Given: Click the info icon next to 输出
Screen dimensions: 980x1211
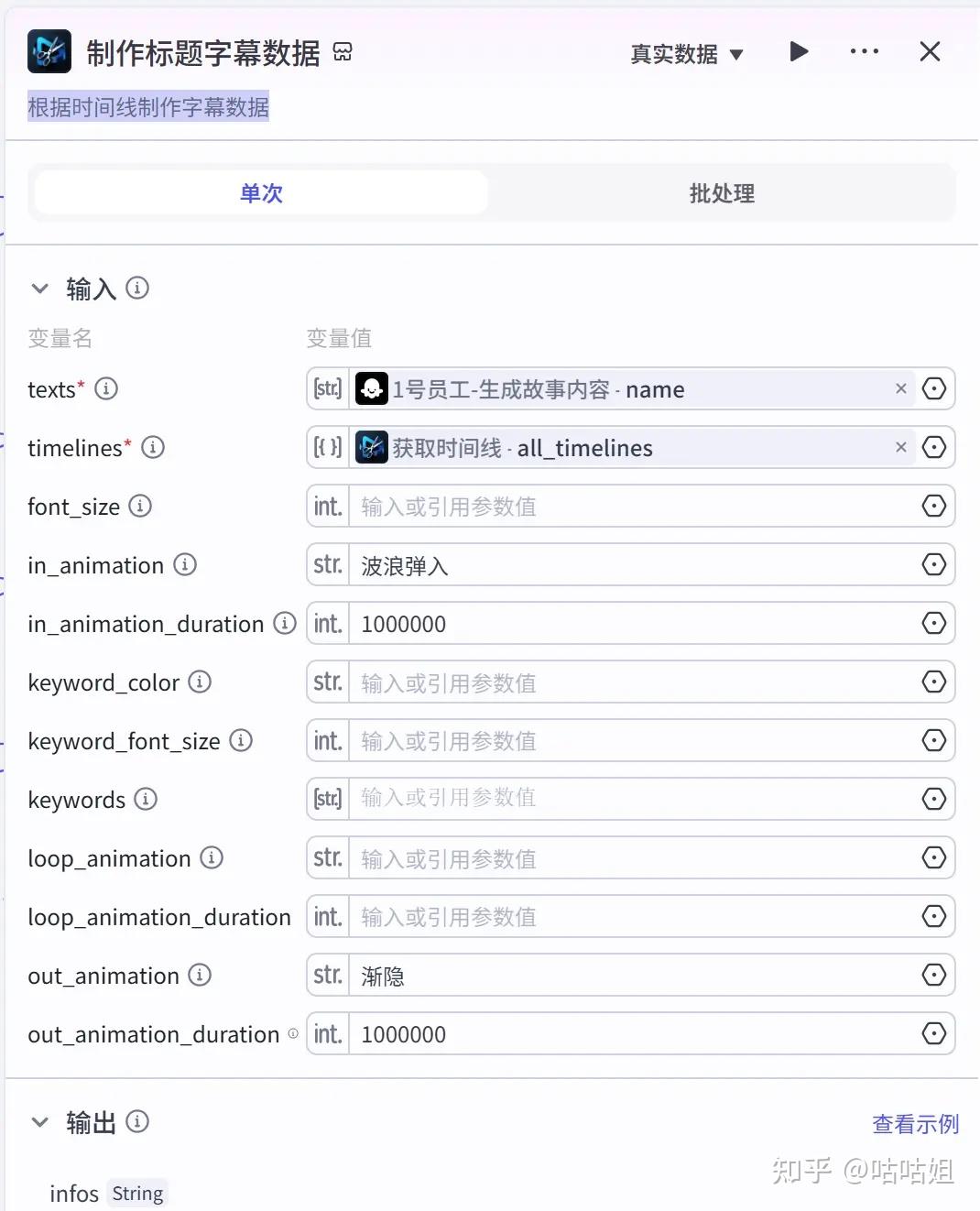Looking at the screenshot, I should 137,1121.
